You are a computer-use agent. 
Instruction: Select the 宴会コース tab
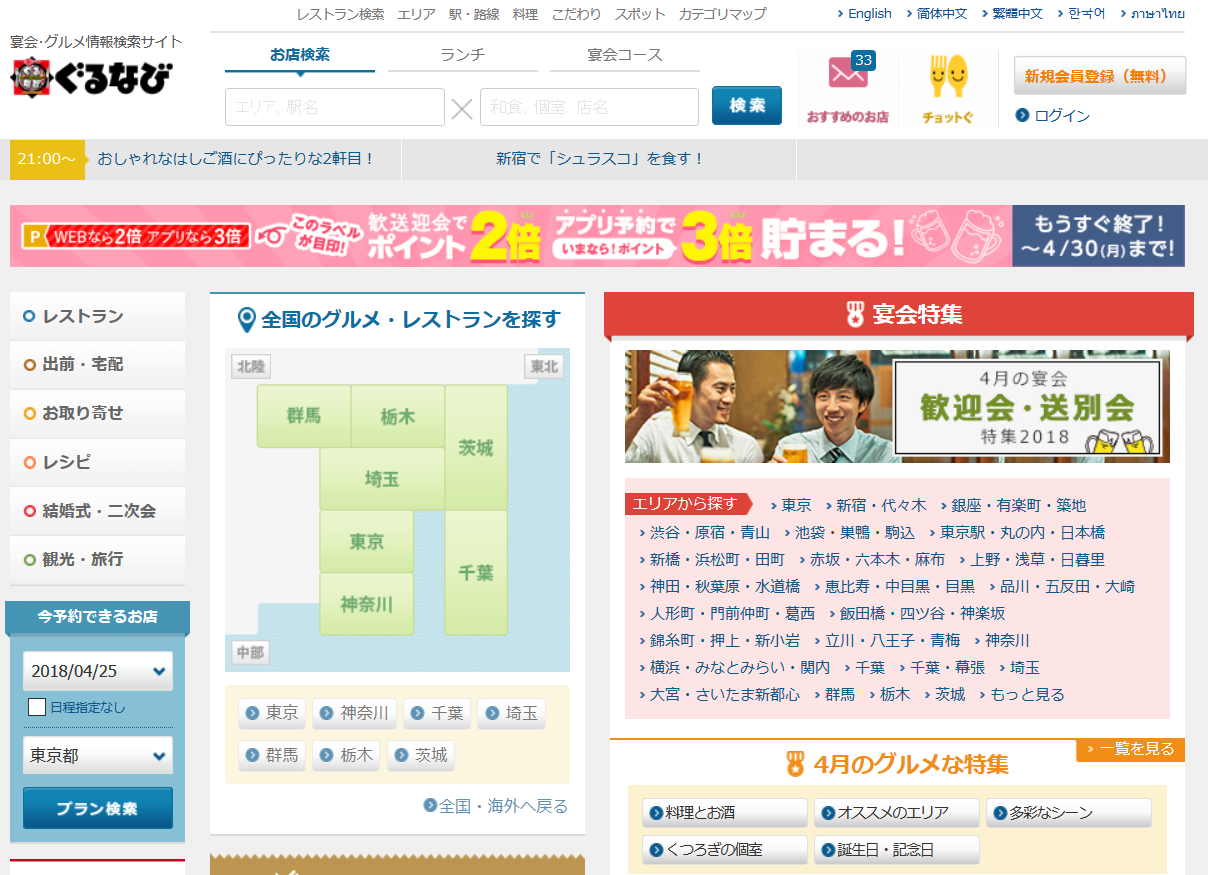[x=625, y=55]
